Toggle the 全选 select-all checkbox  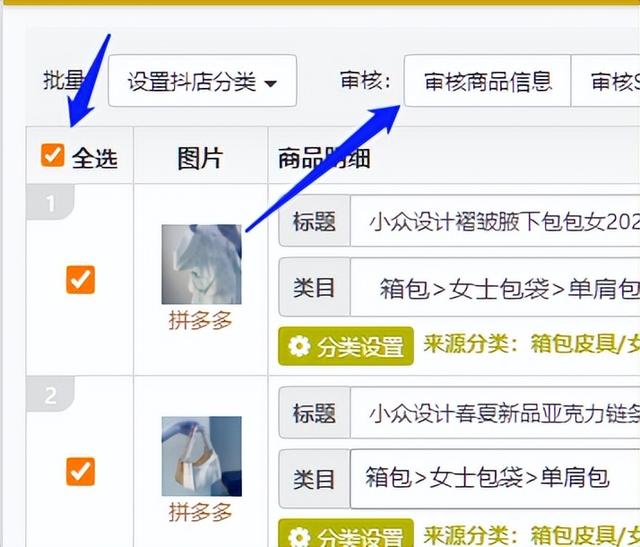tap(53, 156)
